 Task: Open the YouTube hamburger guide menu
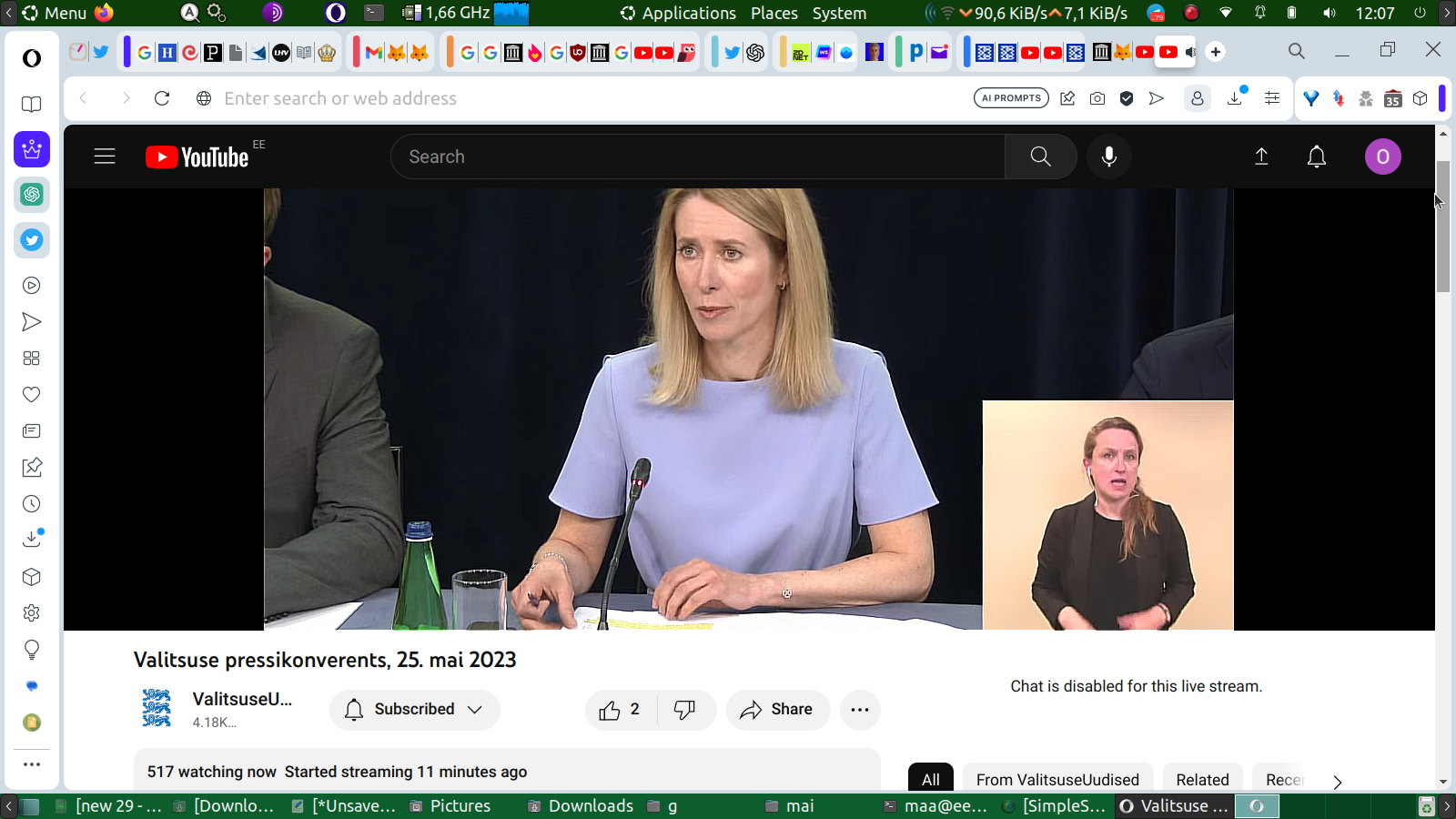click(x=105, y=157)
